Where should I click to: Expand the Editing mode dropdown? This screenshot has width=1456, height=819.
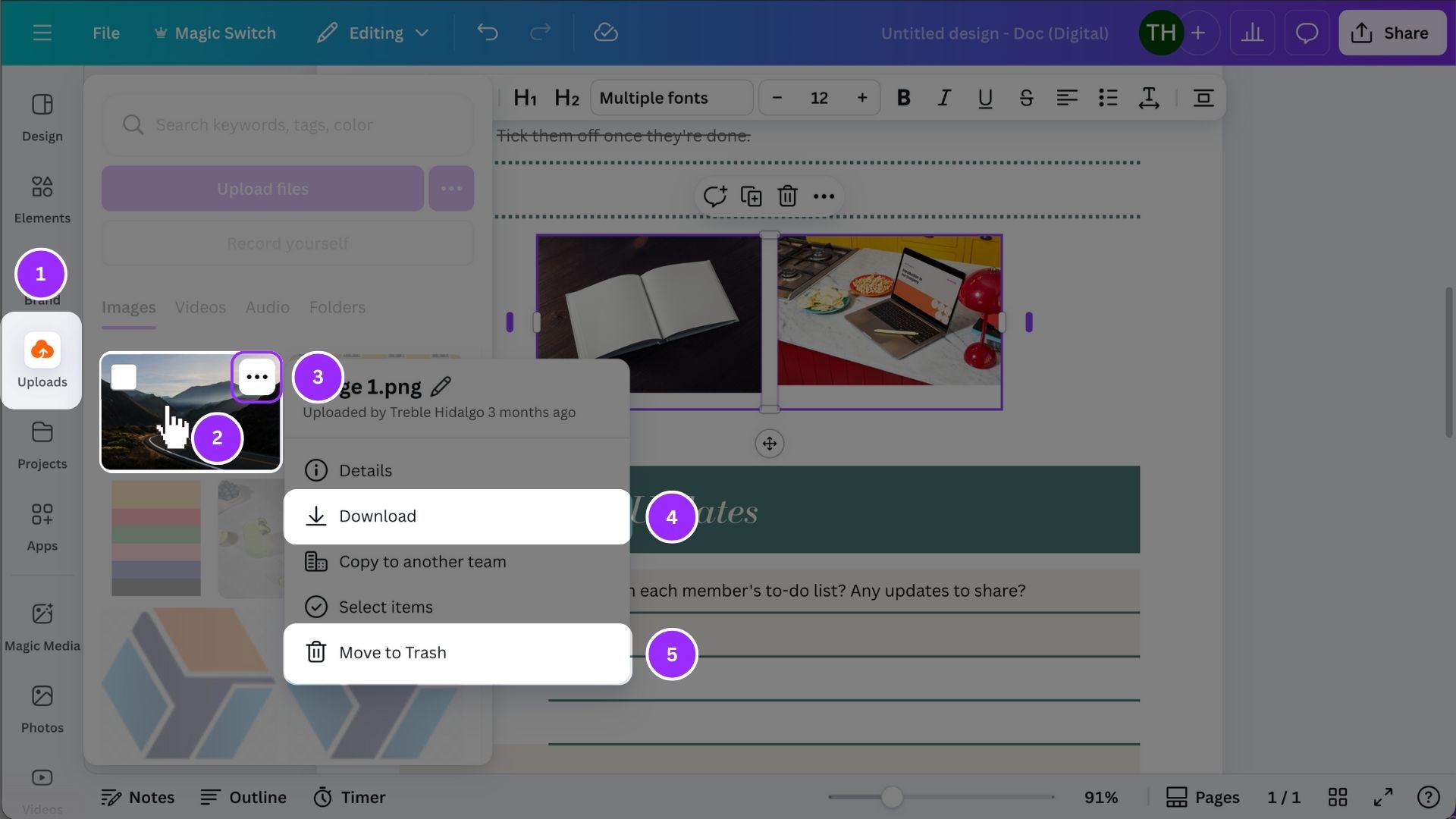pos(374,33)
